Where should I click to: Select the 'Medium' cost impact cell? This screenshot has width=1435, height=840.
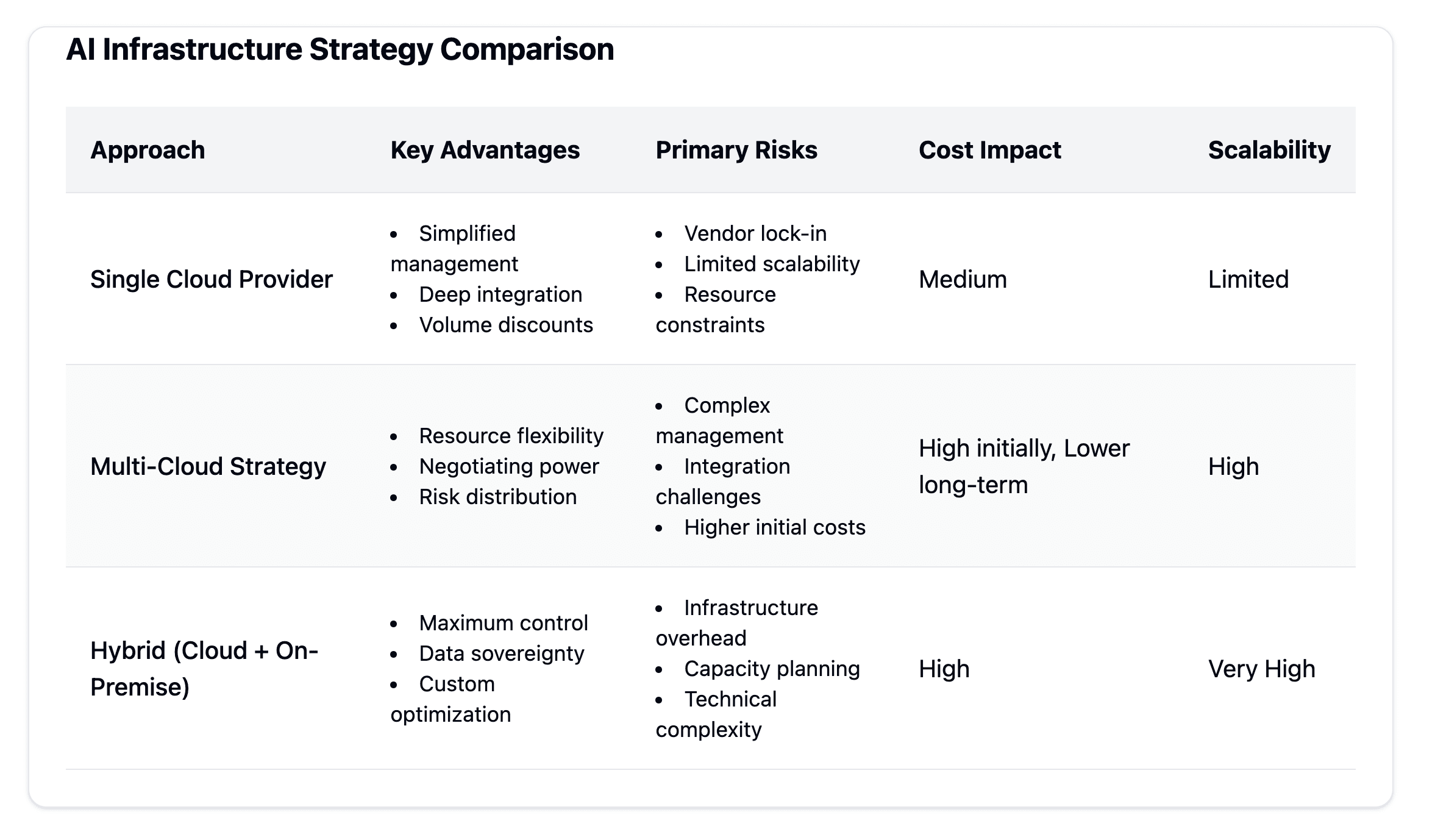(x=963, y=279)
